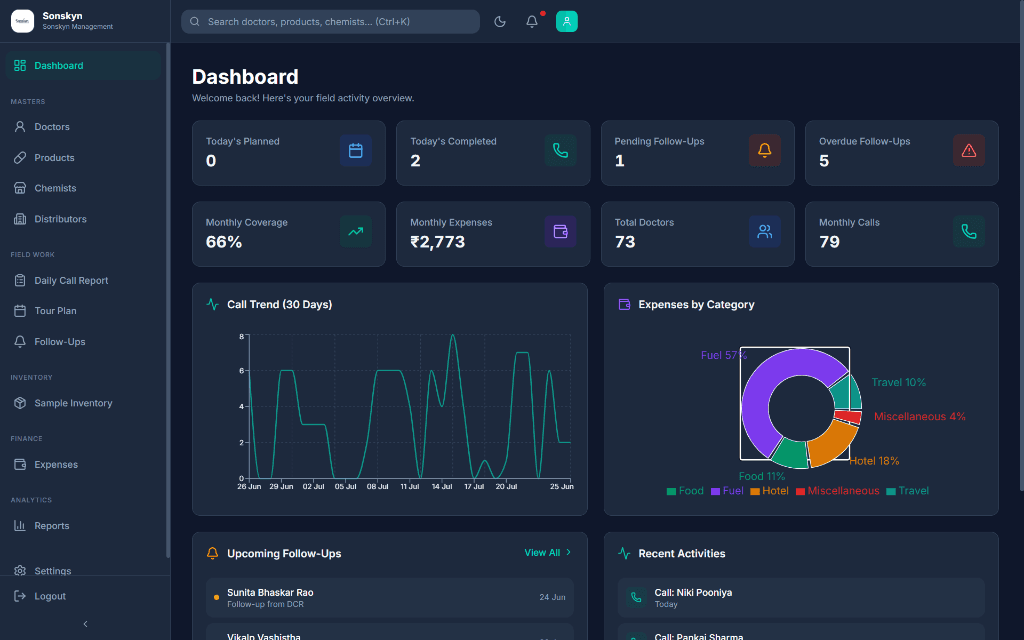The height and width of the screenshot is (640, 1024).
Task: Toggle the Hotel legend item
Action: pos(769,491)
